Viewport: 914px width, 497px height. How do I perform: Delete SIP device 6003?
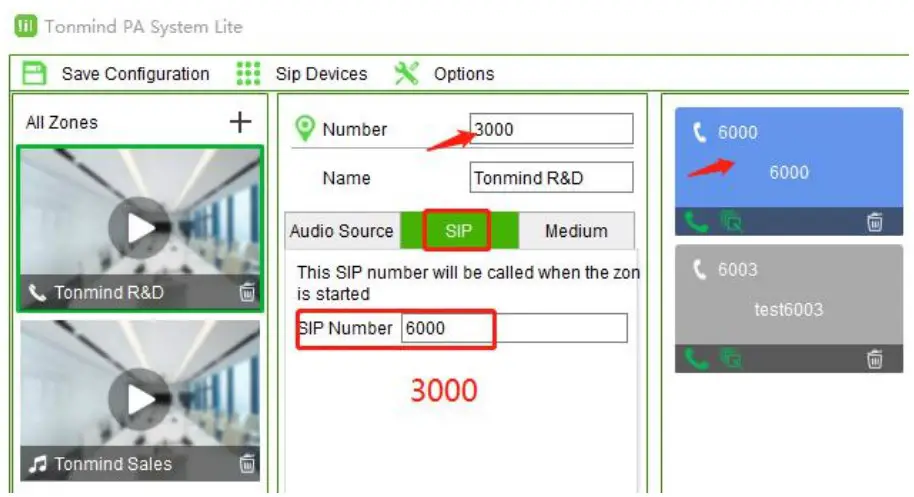(874, 359)
